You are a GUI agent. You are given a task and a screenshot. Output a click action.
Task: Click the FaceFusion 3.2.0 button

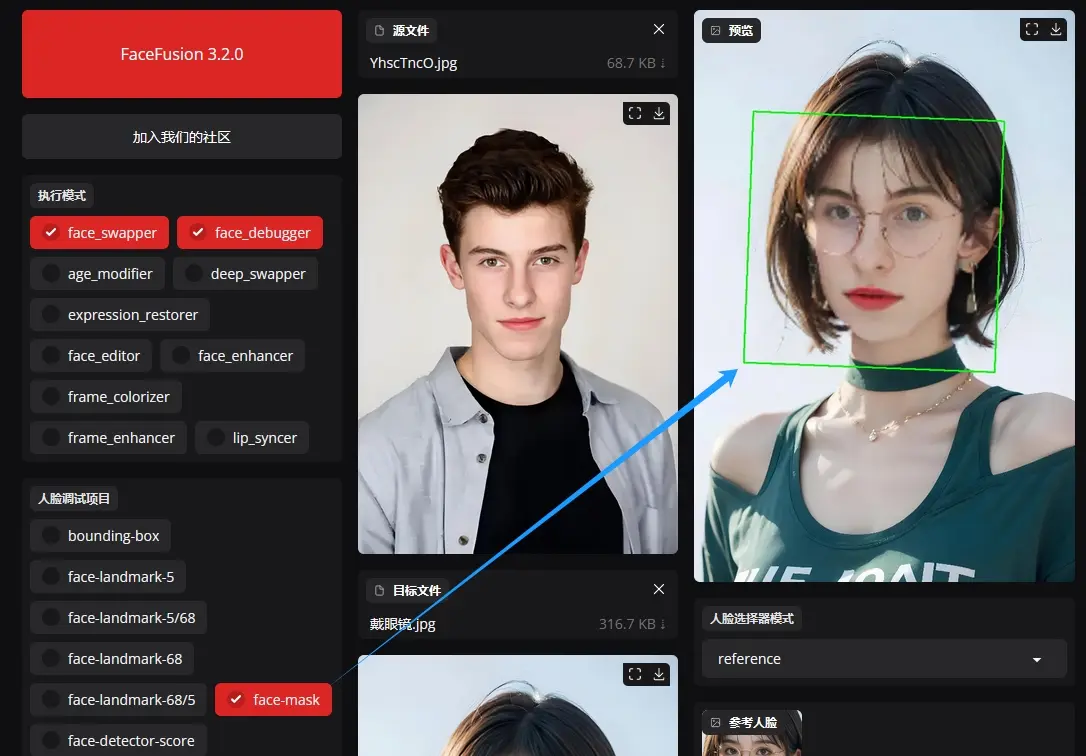click(x=182, y=54)
